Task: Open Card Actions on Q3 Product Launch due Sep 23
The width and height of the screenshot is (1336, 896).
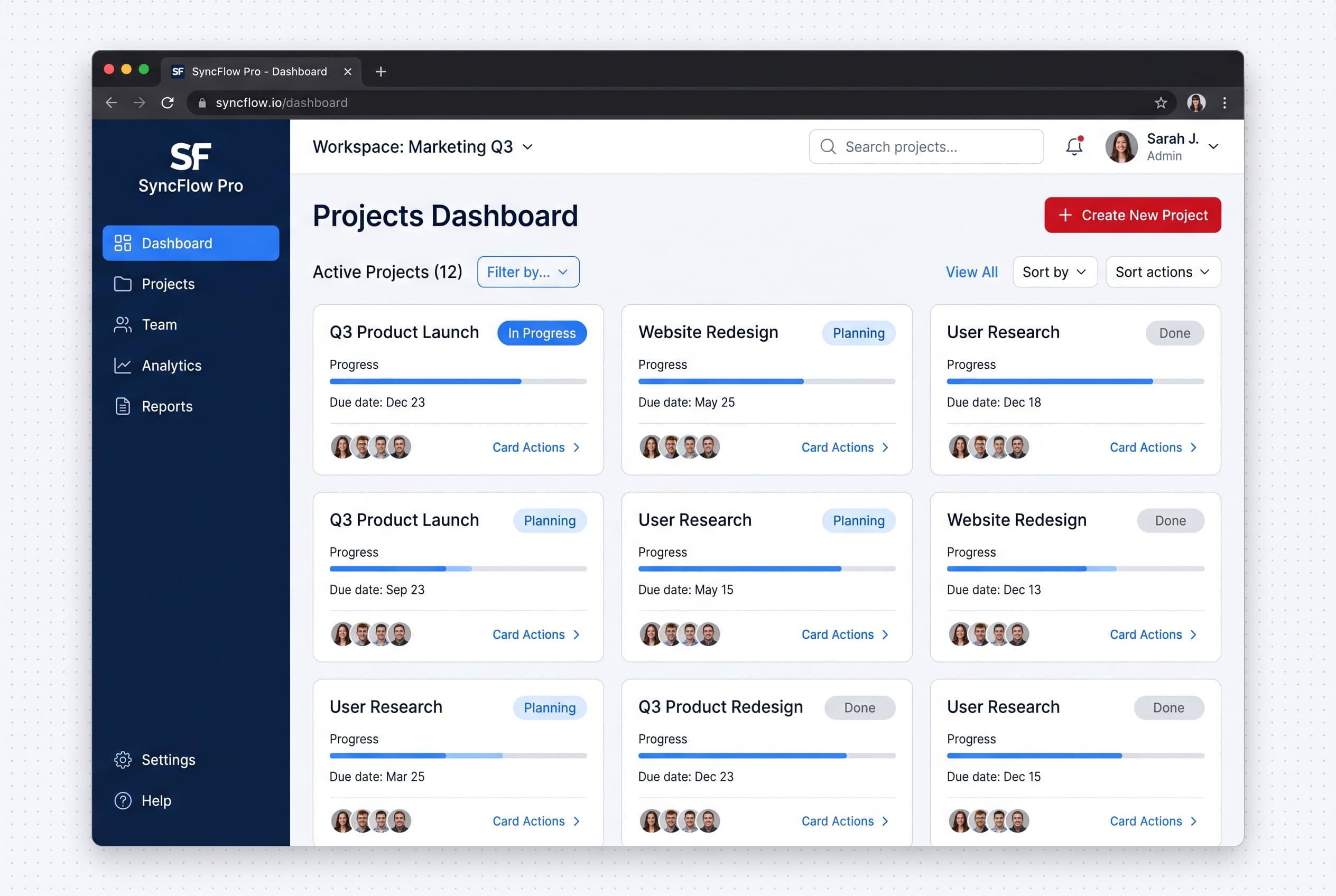Action: click(536, 634)
